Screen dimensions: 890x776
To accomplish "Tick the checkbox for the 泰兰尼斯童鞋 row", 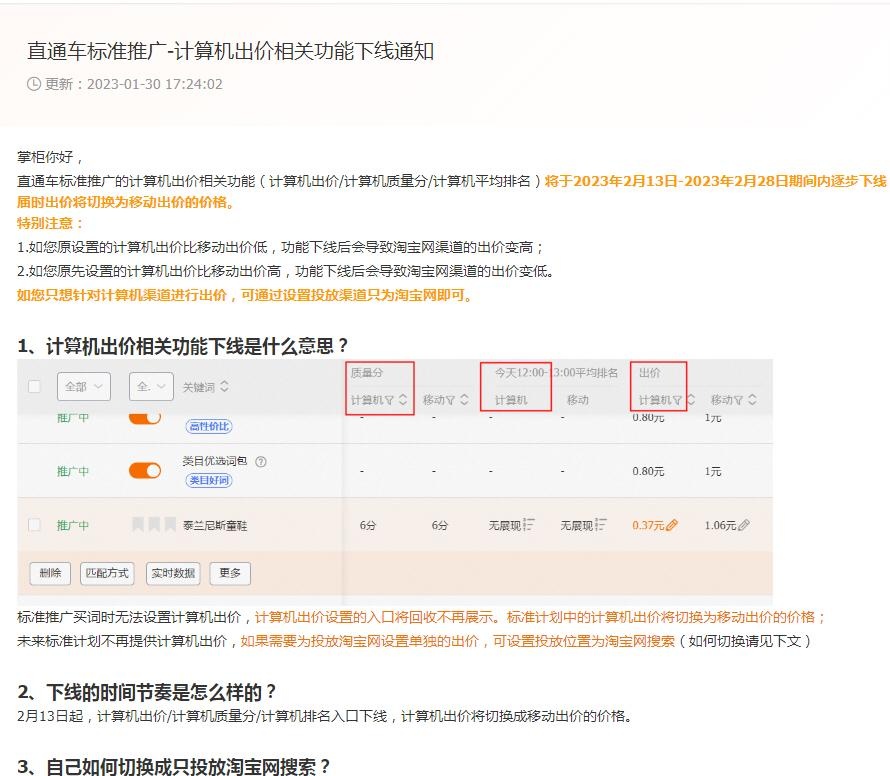I will point(34,525).
